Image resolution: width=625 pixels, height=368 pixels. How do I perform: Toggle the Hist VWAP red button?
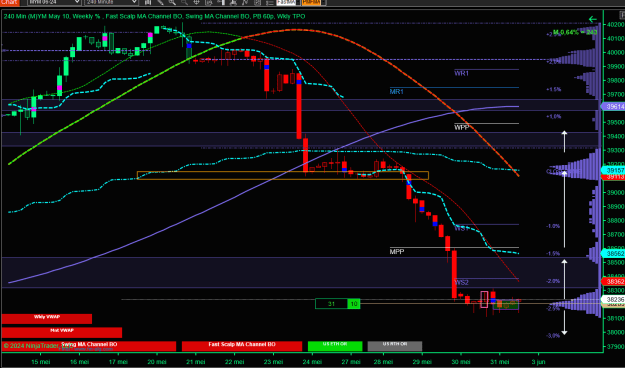[62, 332]
